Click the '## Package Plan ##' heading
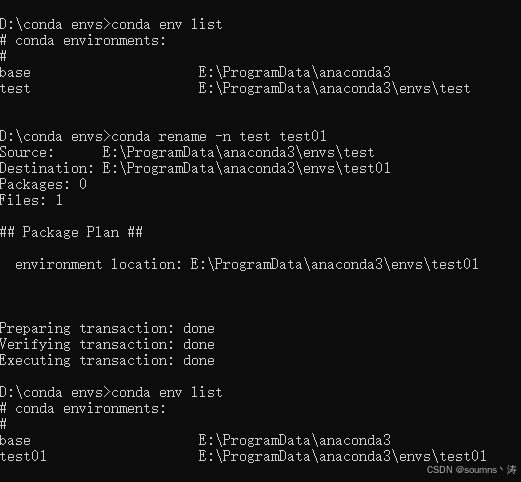Image resolution: width=521 pixels, height=482 pixels. tap(71, 232)
